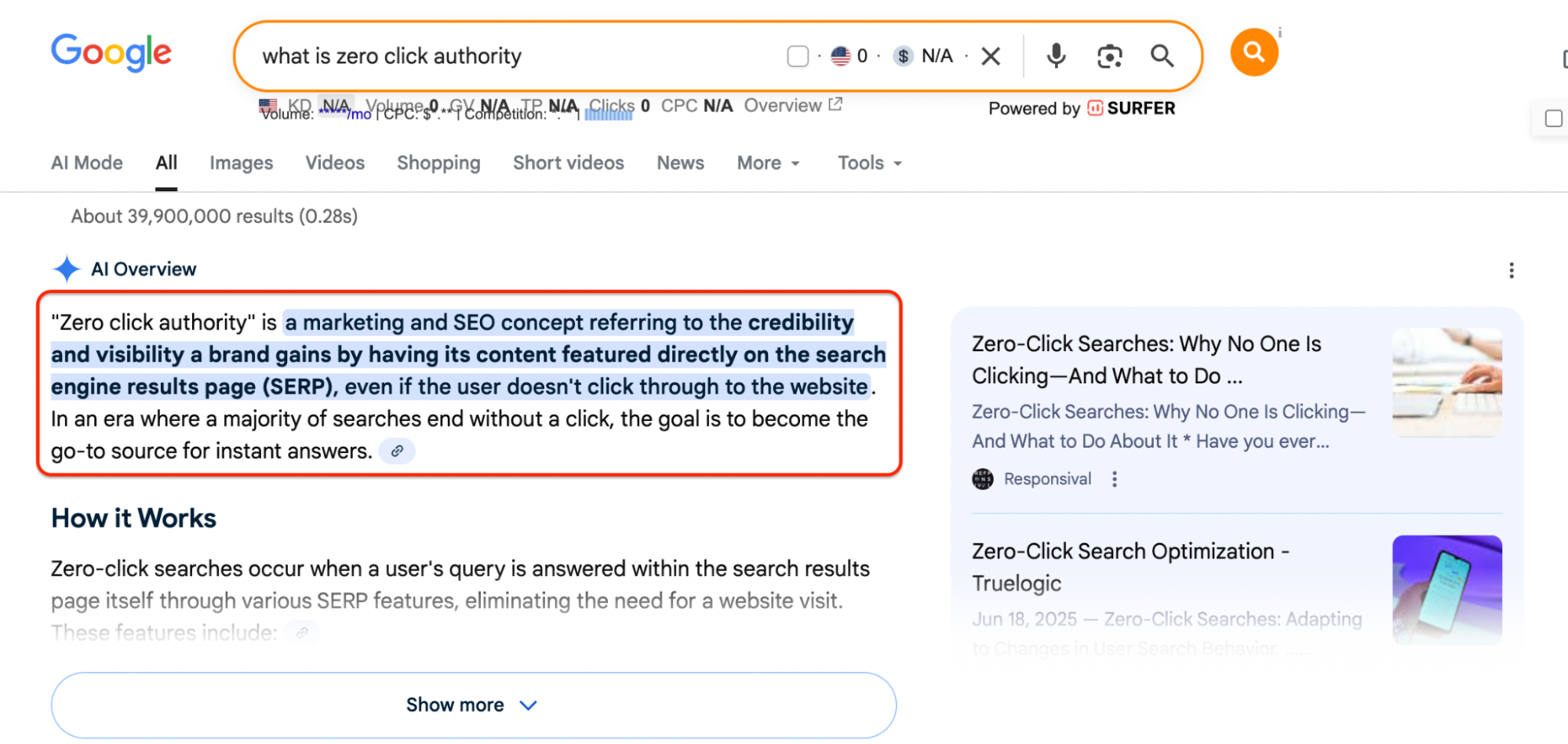The width and height of the screenshot is (1568, 744).
Task: Expand the Show more section
Action: pyautogui.click(x=472, y=705)
